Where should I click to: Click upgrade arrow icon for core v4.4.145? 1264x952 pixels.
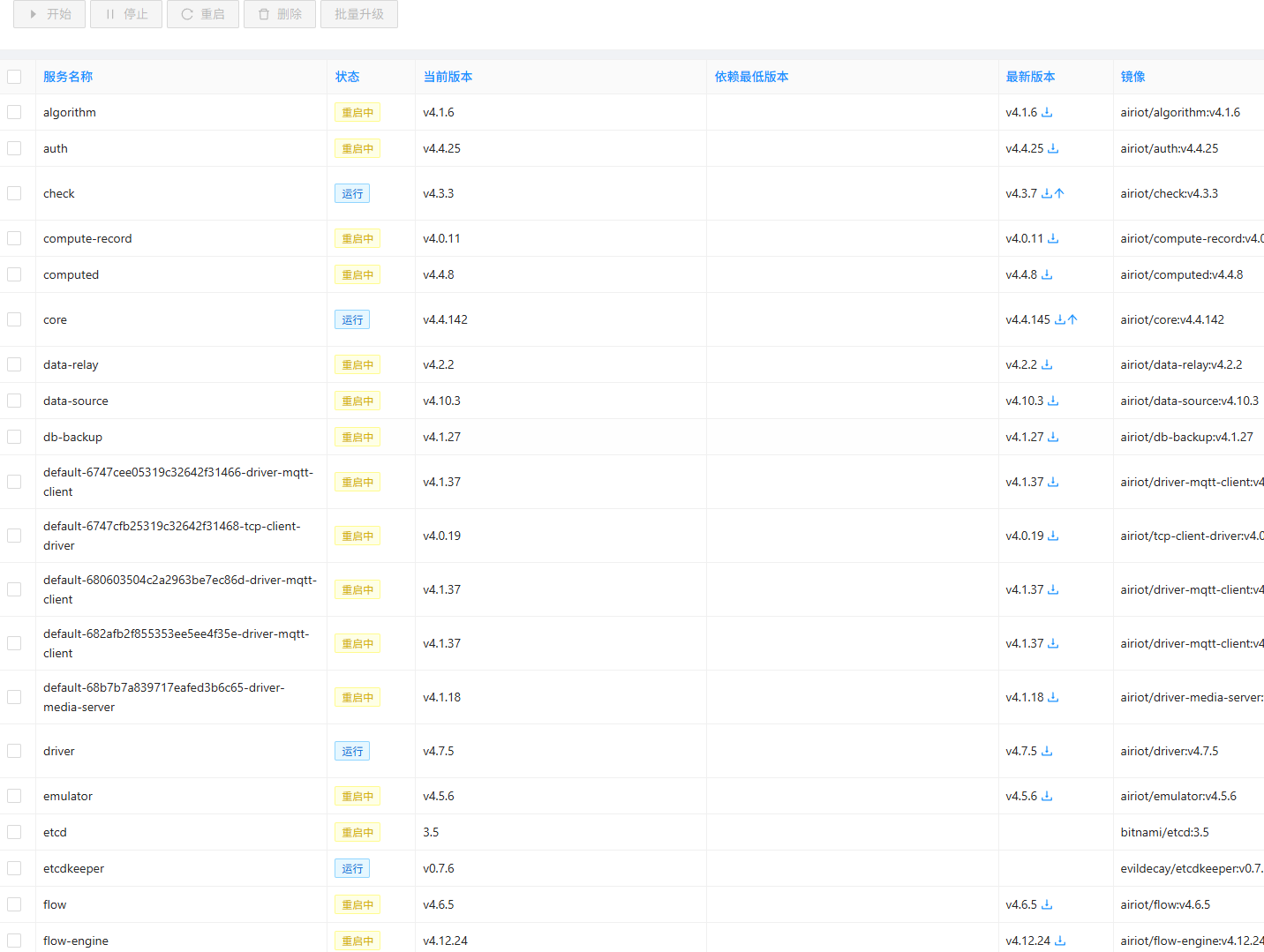[1072, 319]
